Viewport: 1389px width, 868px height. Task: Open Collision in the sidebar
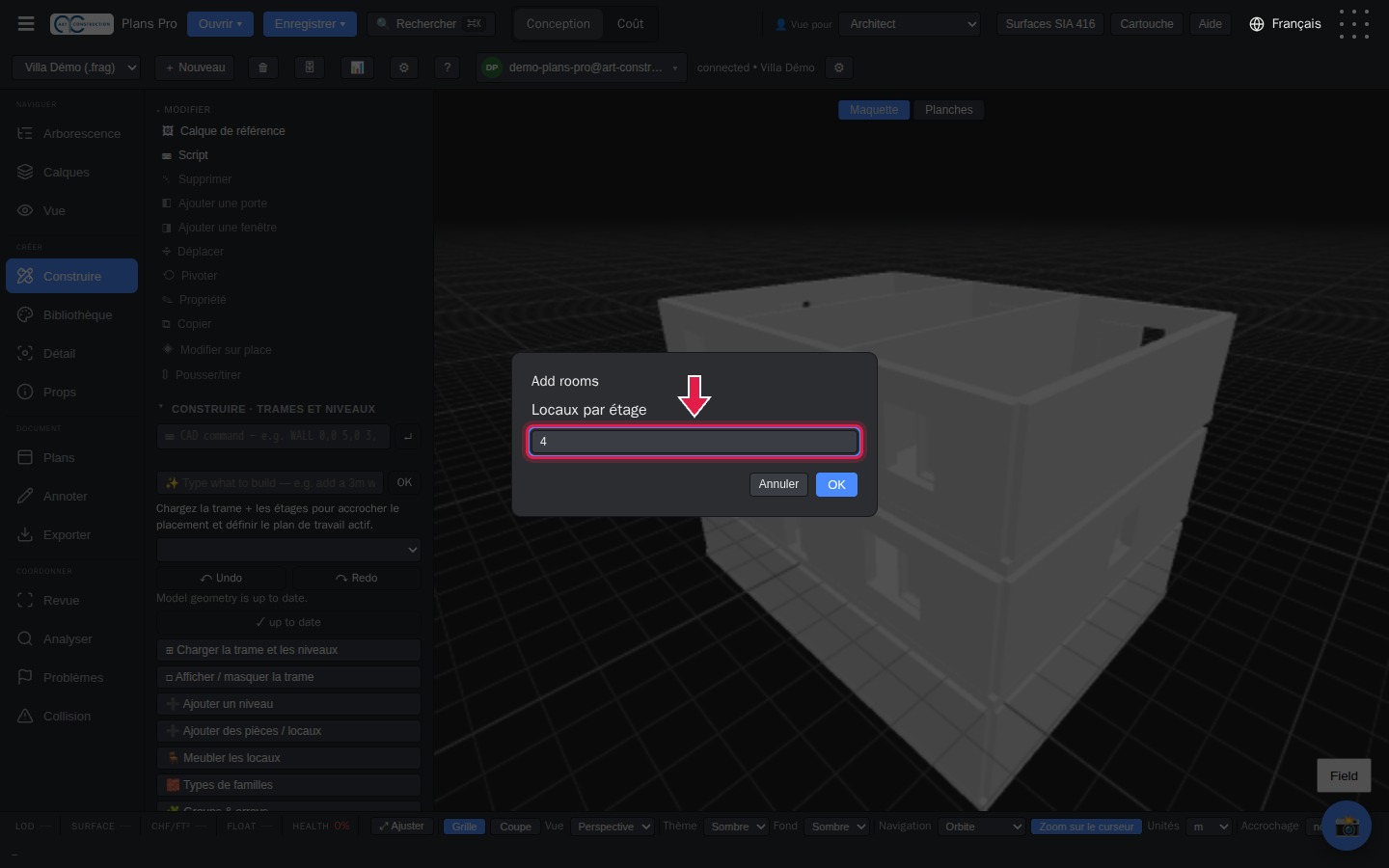71,717
